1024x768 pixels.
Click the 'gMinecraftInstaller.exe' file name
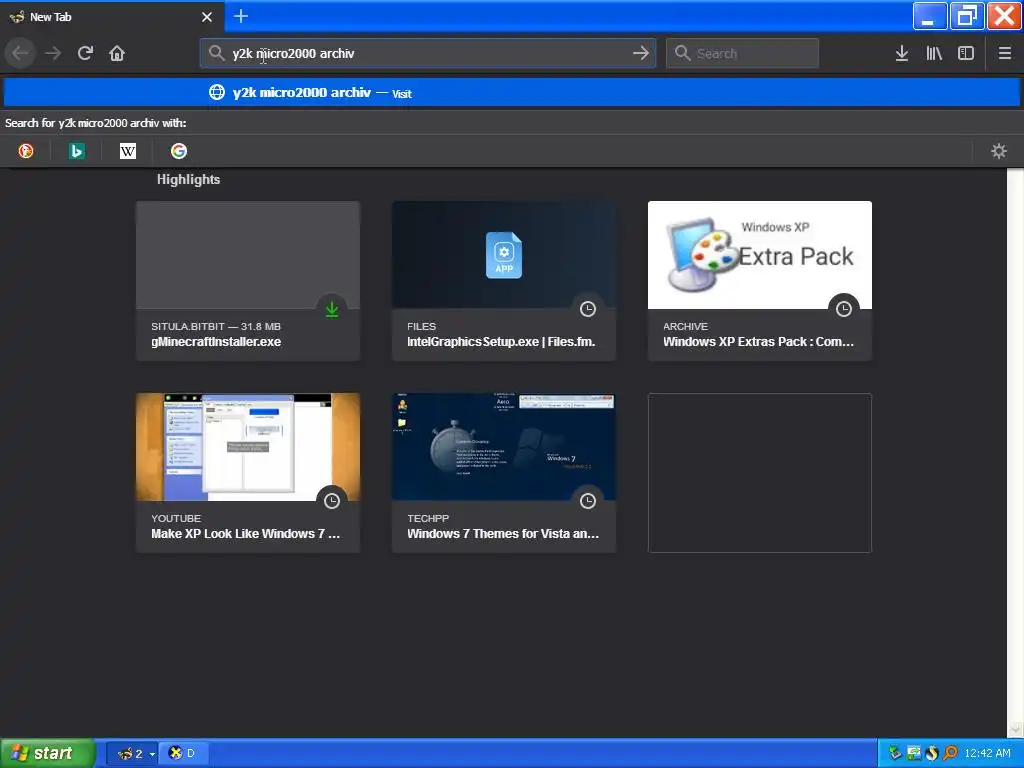pos(216,342)
